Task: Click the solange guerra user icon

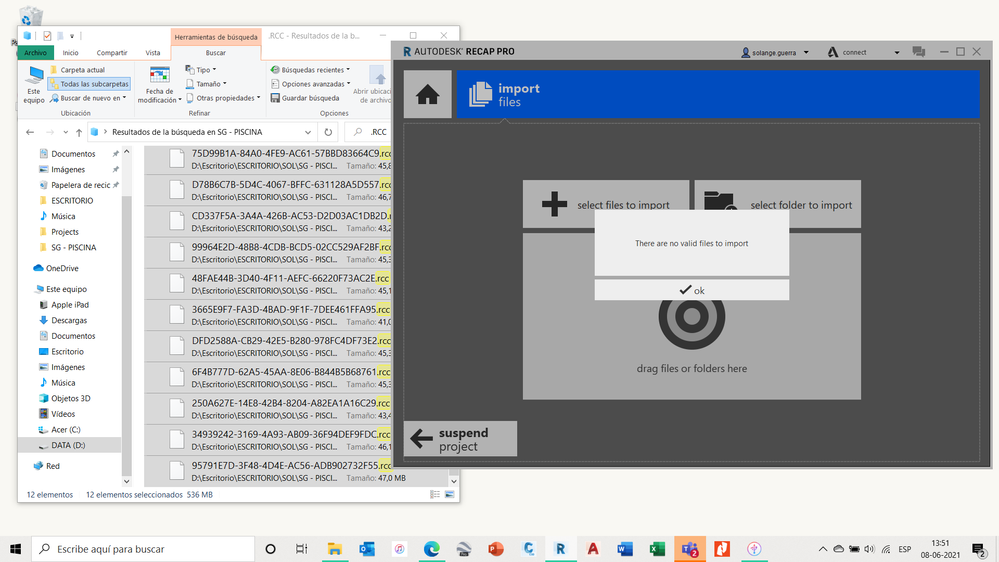Action: pyautogui.click(x=745, y=52)
